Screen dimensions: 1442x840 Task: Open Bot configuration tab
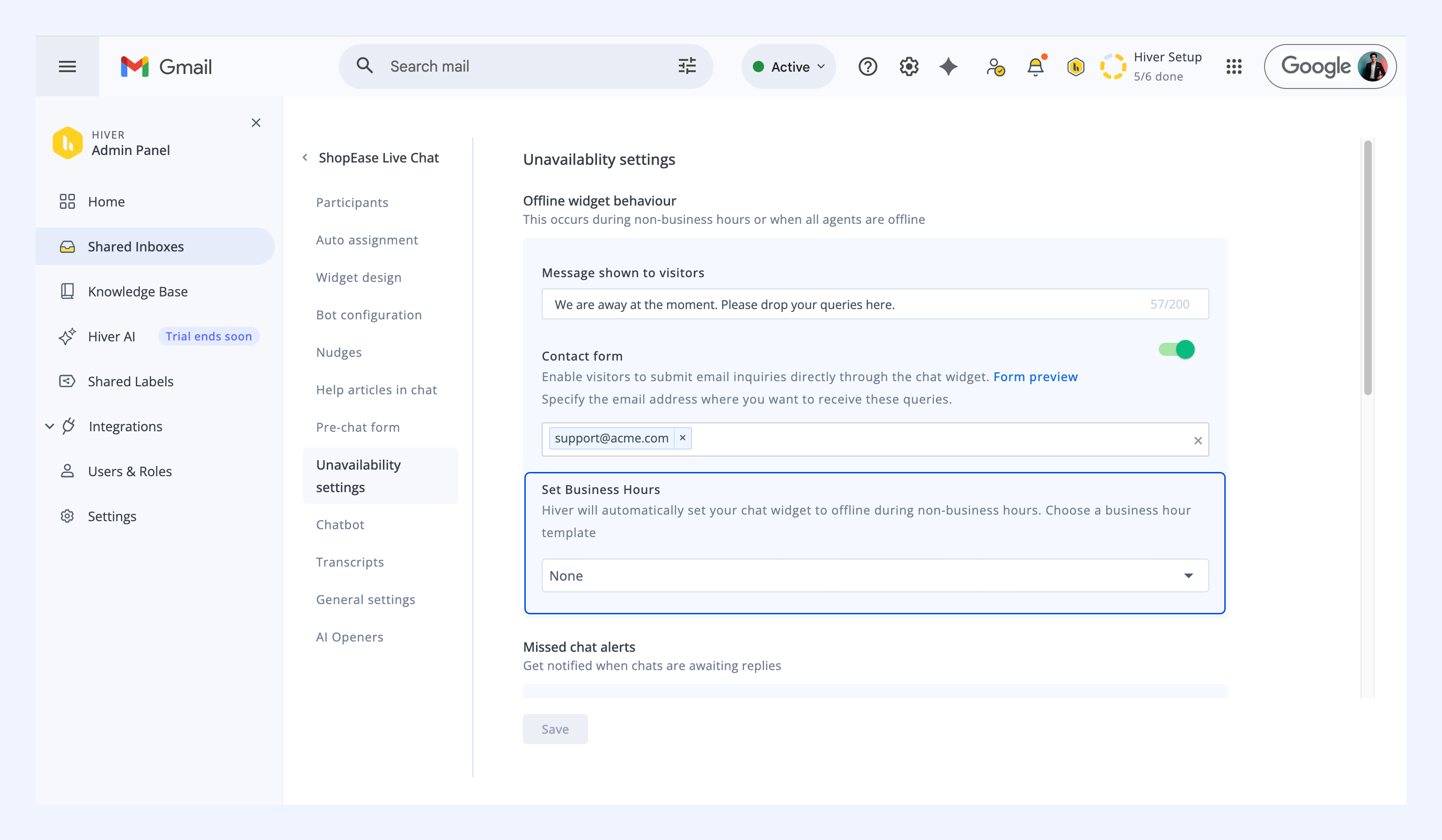[368, 315]
